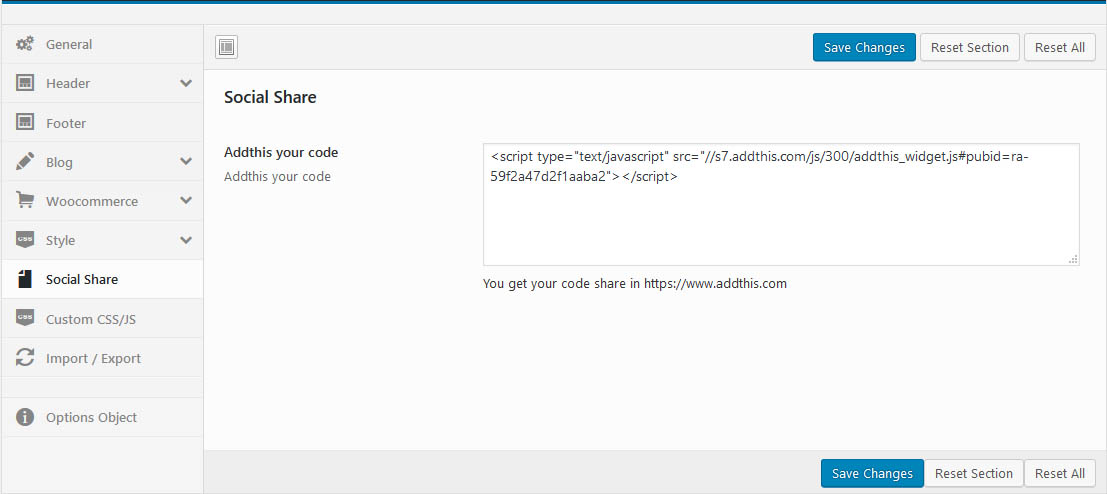
Task: Click the Options Object info icon
Action: pyautogui.click(x=26, y=417)
